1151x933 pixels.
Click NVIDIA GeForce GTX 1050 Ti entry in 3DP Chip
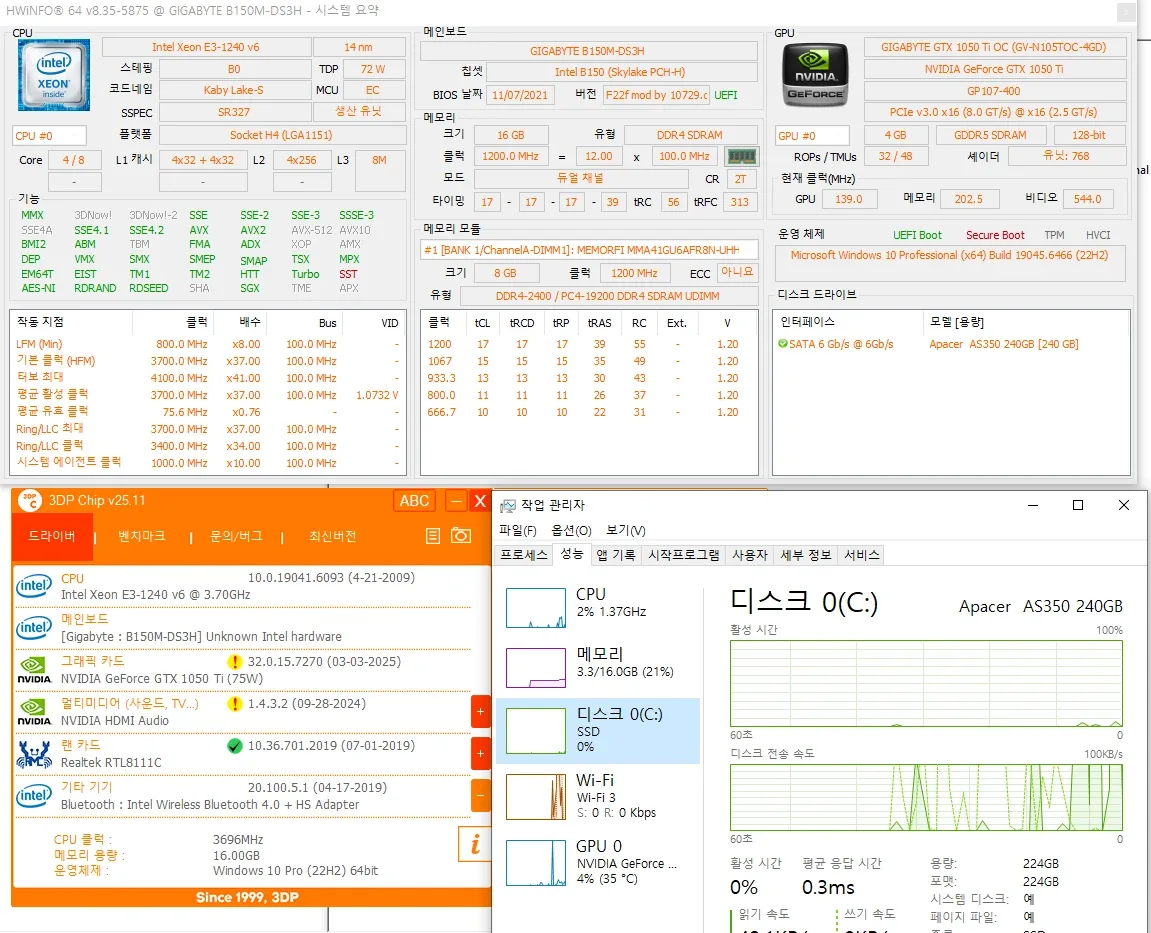coord(161,678)
